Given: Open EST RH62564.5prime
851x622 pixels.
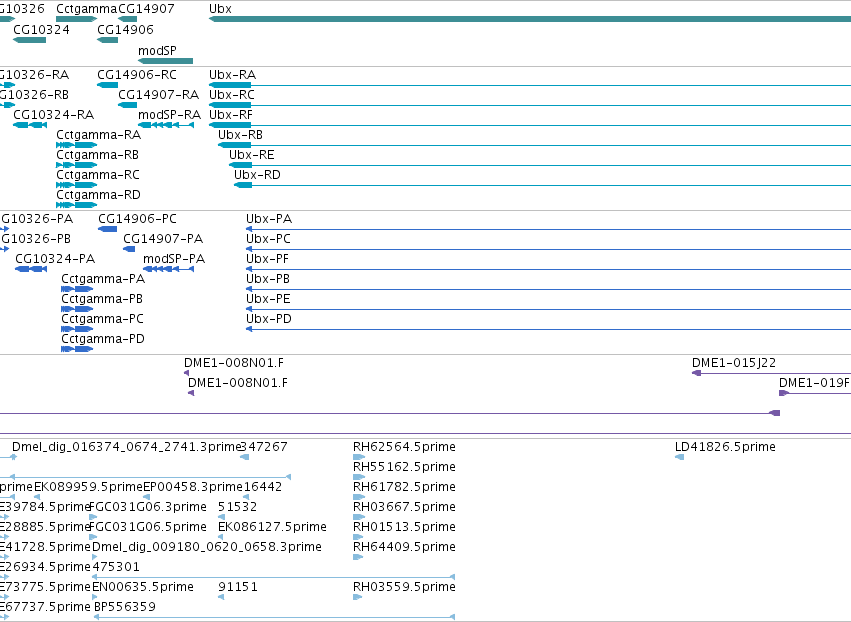Looking at the screenshot, I should click(x=404, y=447).
